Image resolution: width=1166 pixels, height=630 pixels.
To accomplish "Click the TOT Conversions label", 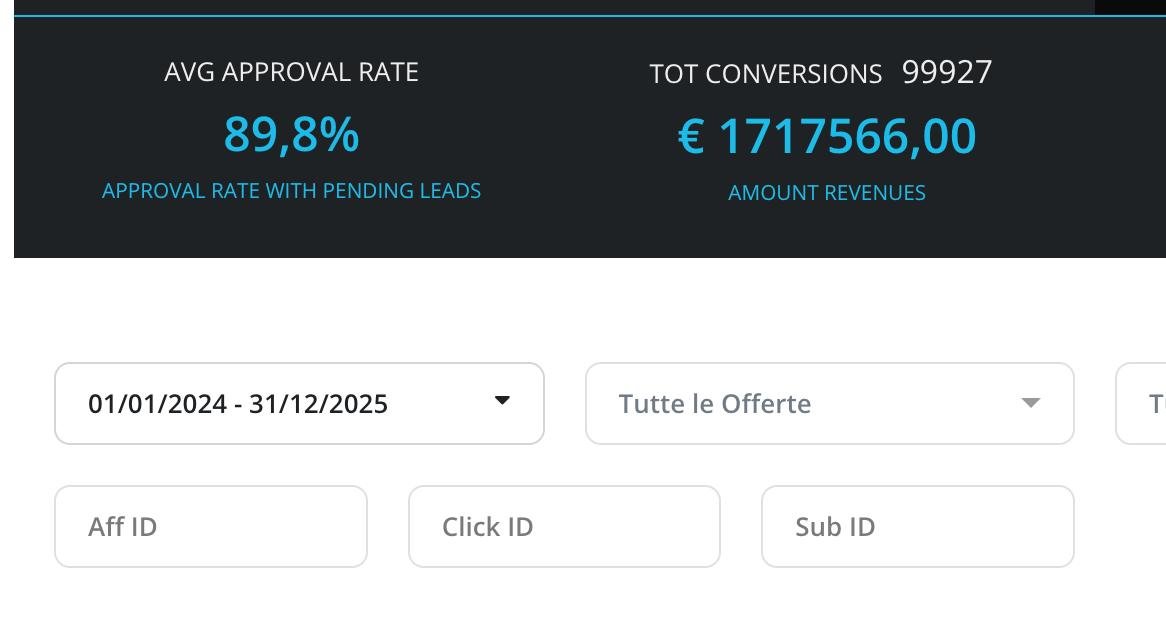I will point(766,74).
